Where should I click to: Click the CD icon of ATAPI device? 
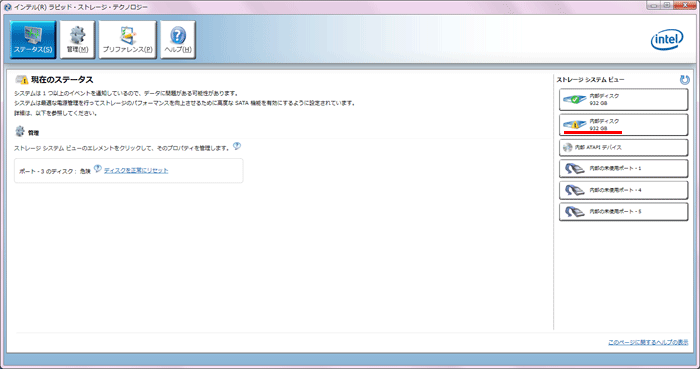click(x=567, y=147)
